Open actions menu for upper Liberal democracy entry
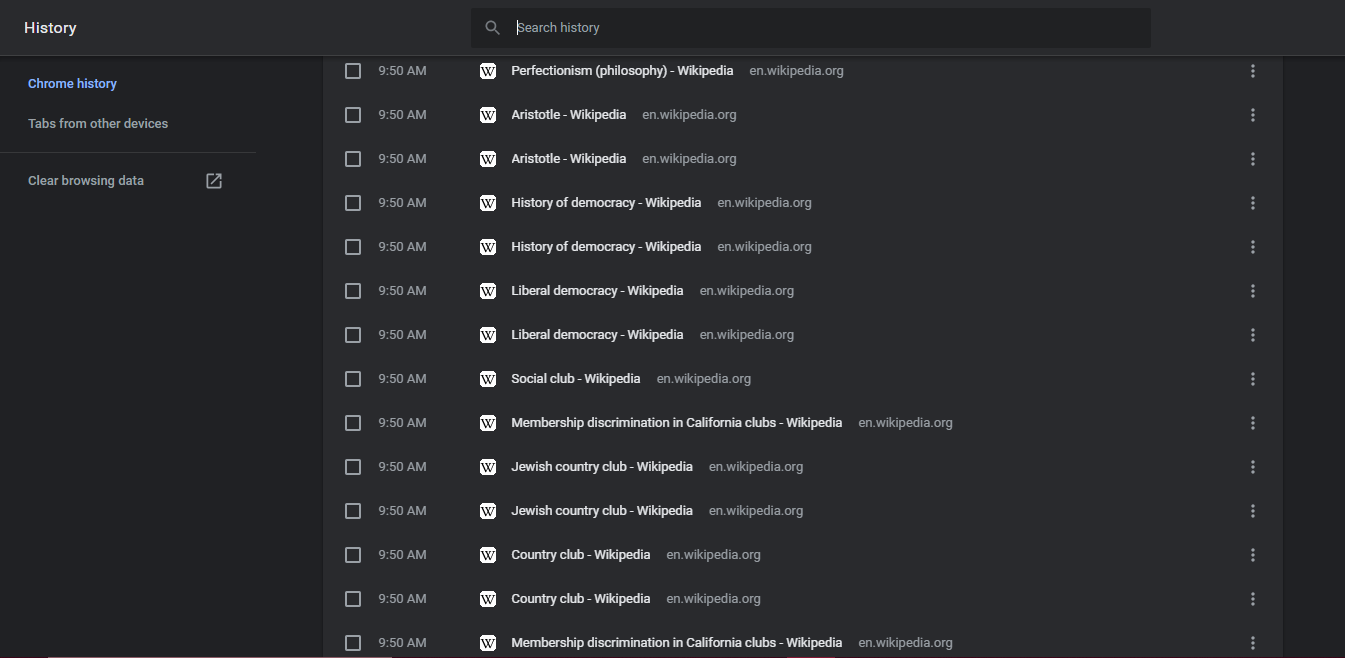Image resolution: width=1345 pixels, height=658 pixels. coord(1252,291)
